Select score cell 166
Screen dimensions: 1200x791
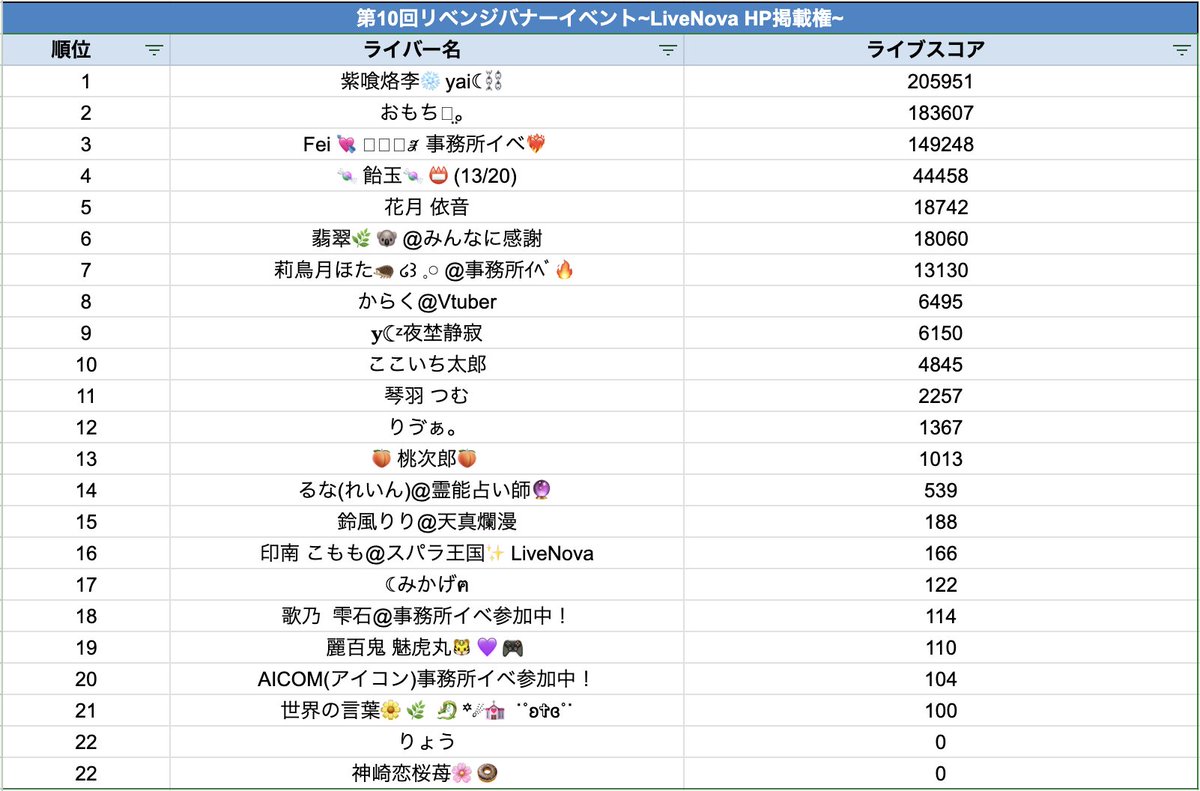point(941,554)
